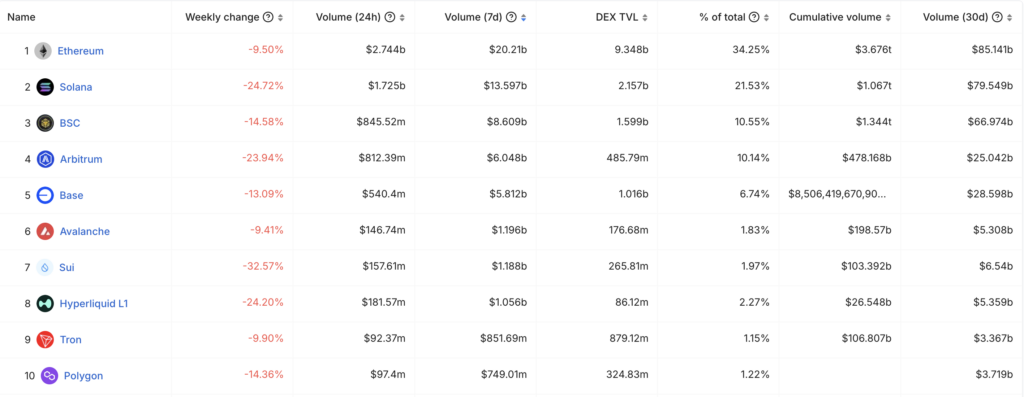Click the Hyperliquid L1 logo icon
1024x397 pixels.
45,304
